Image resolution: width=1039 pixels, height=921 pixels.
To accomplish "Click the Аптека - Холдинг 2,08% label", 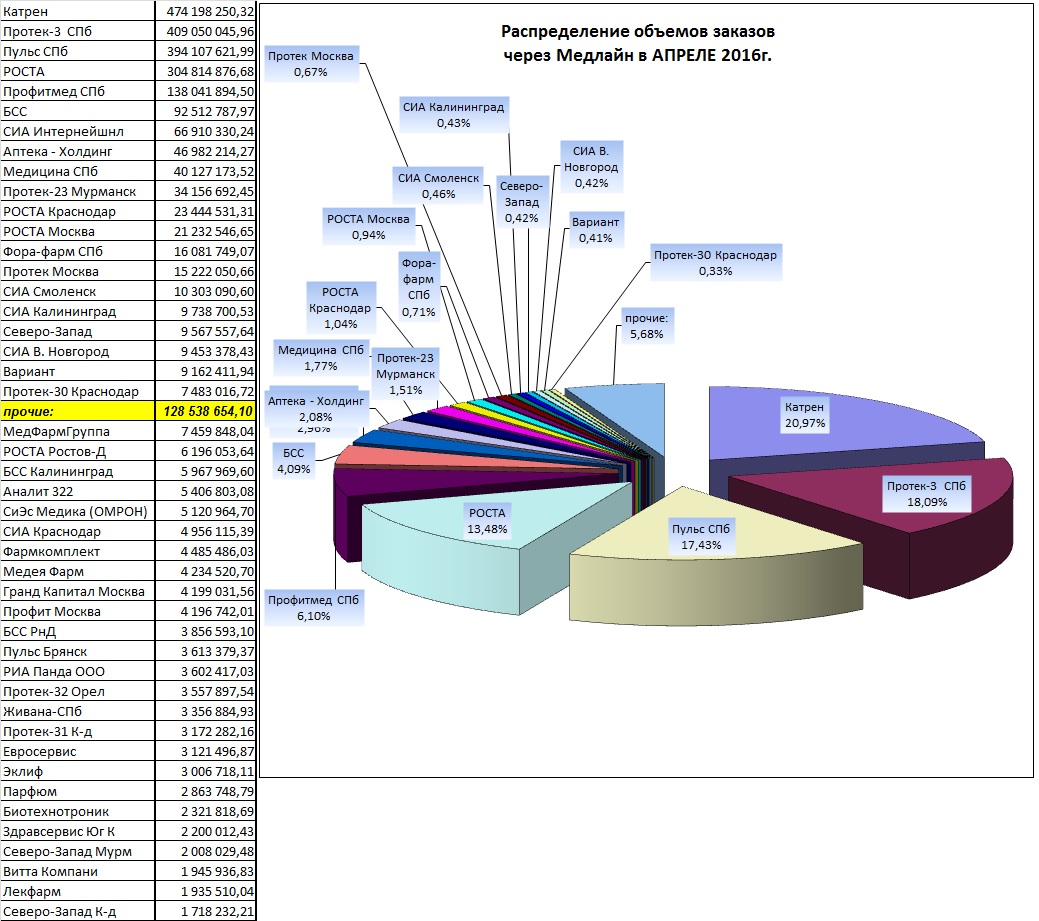I will click(316, 409).
